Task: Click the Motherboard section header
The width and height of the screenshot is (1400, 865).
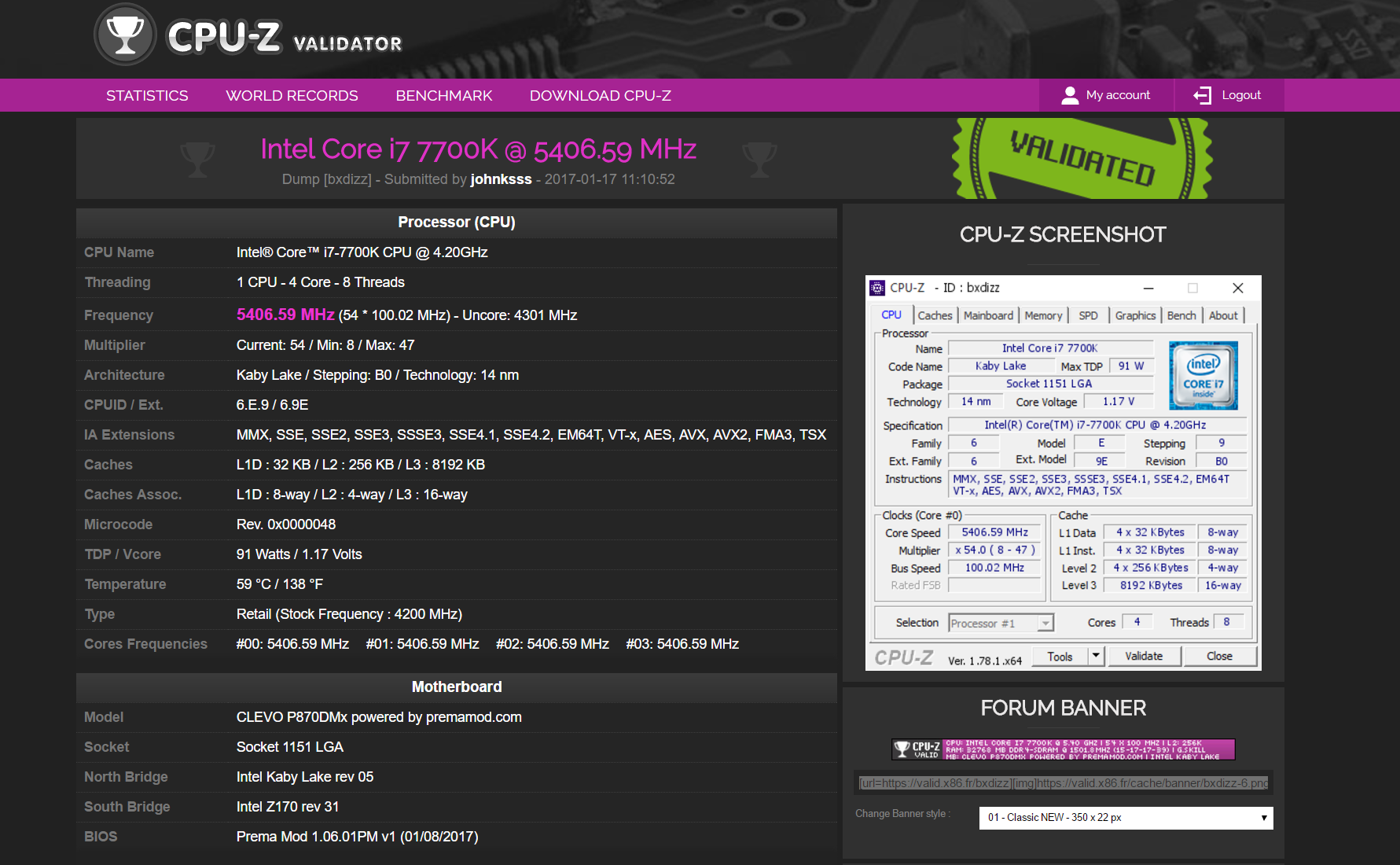Action: point(457,687)
